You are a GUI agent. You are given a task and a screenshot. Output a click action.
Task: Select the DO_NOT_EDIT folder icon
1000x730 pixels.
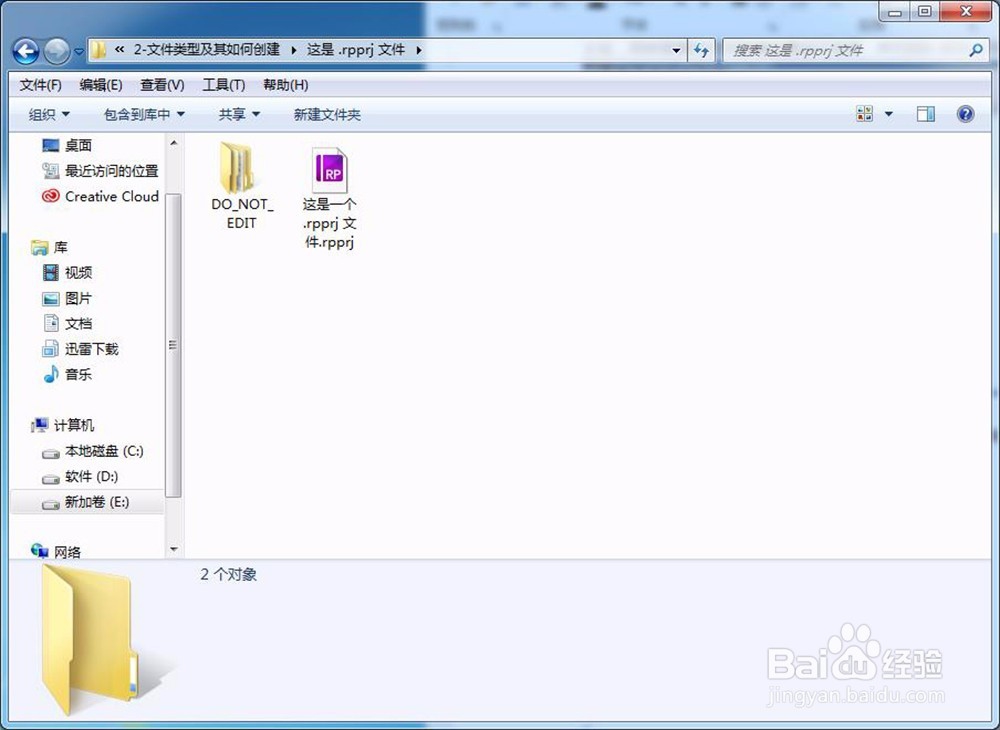[x=237, y=167]
